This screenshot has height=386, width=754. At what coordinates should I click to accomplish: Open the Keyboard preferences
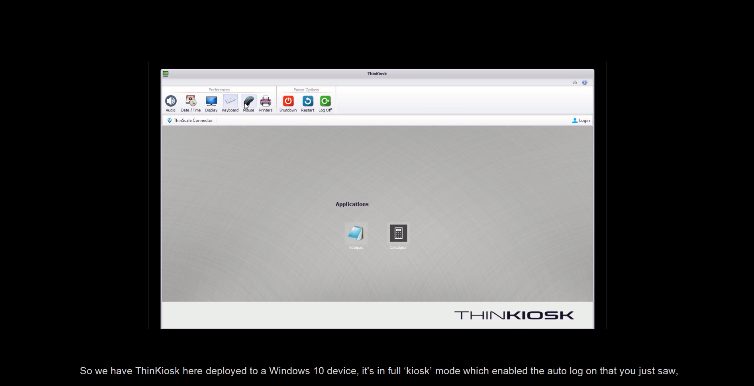click(x=230, y=103)
